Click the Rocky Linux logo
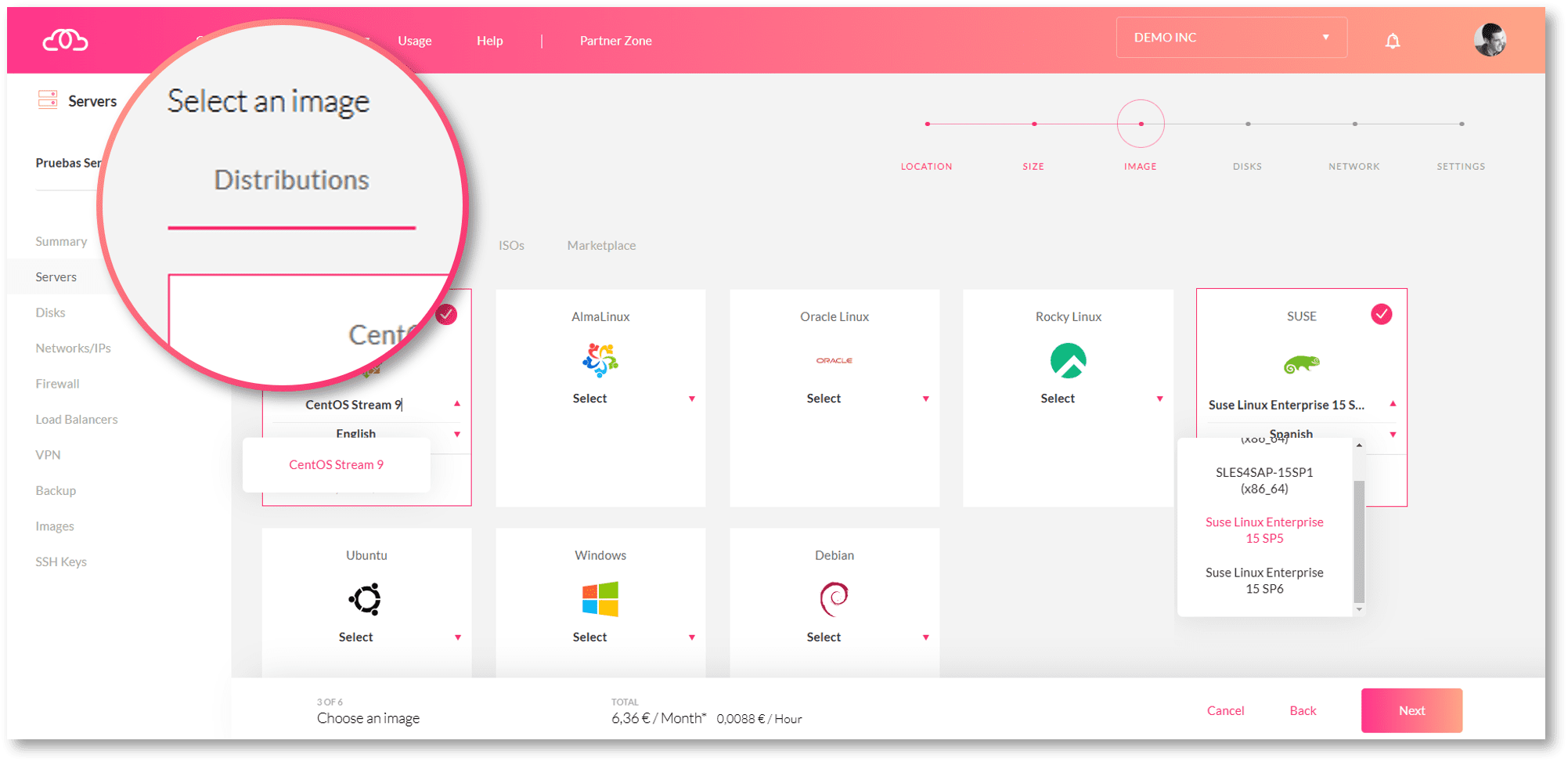Screen dimensions: 1568x762 coord(1069,360)
